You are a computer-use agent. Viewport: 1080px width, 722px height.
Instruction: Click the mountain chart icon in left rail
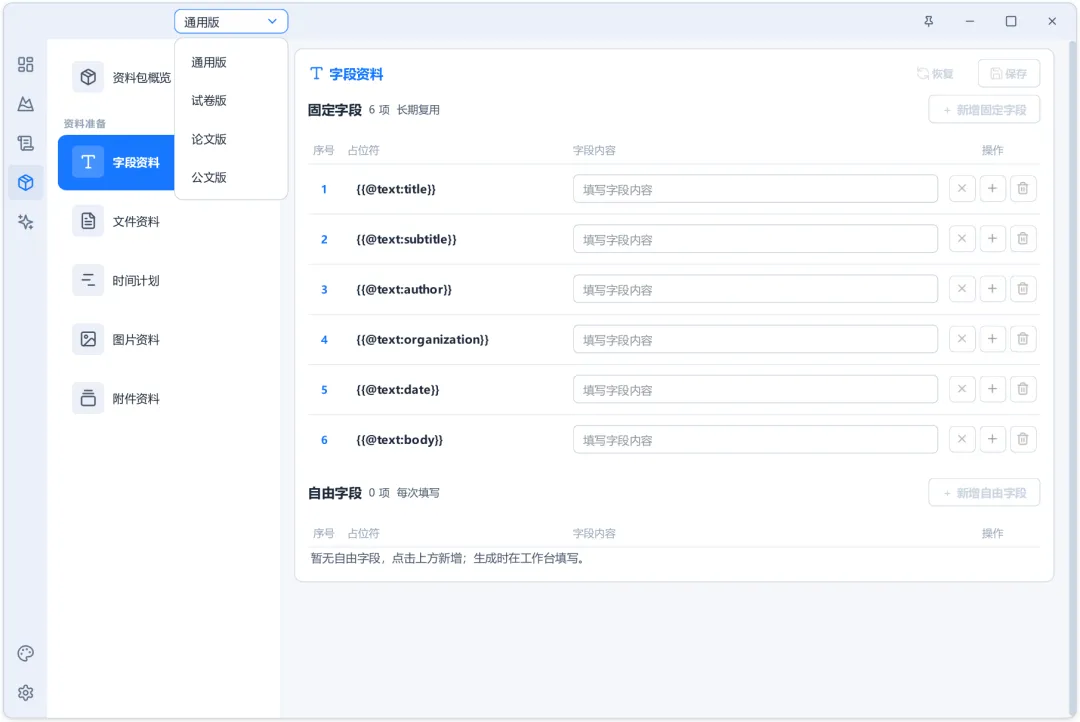pyautogui.click(x=25, y=104)
